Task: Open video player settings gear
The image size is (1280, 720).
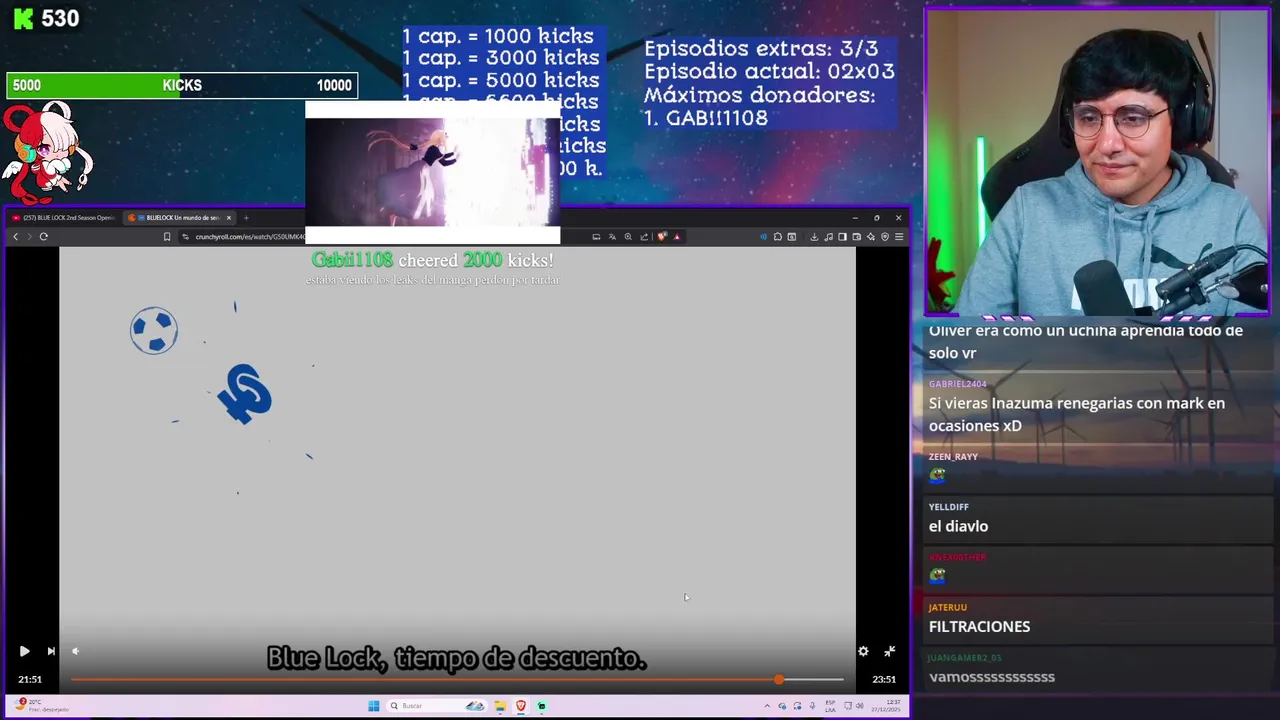Action: [863, 651]
